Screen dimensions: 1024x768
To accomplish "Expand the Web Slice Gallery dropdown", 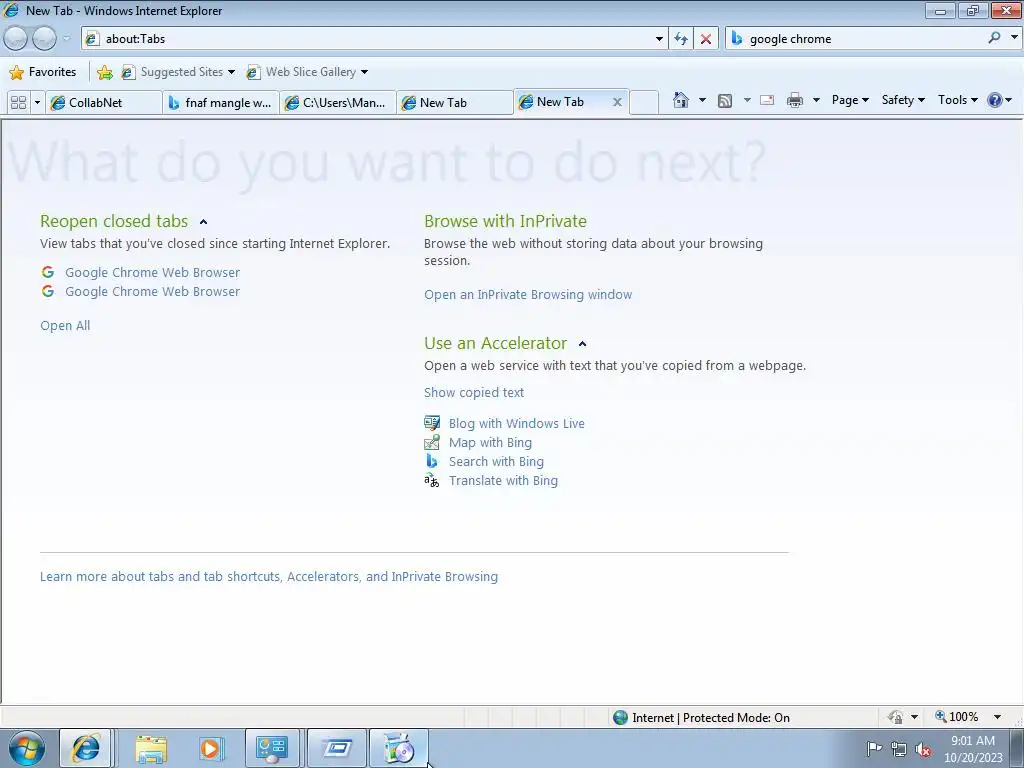I will 364,72.
